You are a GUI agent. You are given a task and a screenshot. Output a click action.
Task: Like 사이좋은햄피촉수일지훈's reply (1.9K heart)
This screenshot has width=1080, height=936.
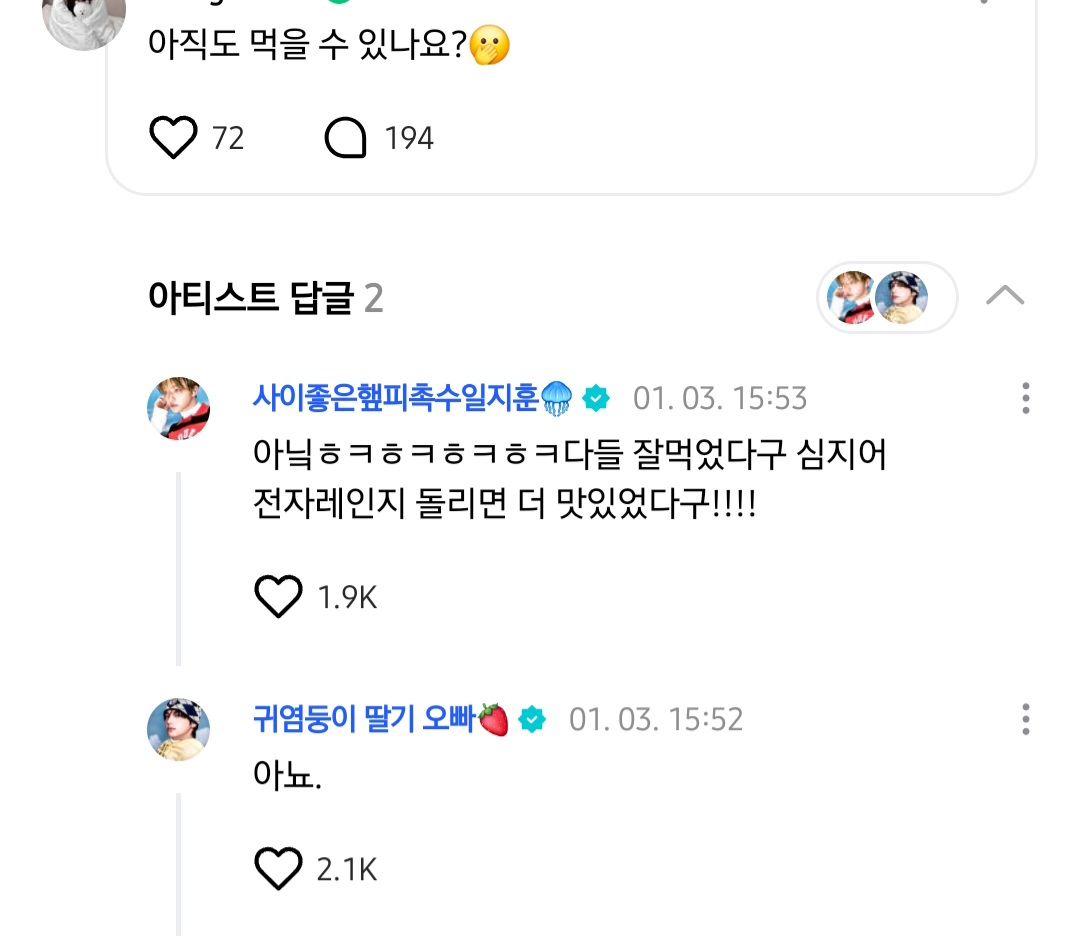[x=278, y=597]
